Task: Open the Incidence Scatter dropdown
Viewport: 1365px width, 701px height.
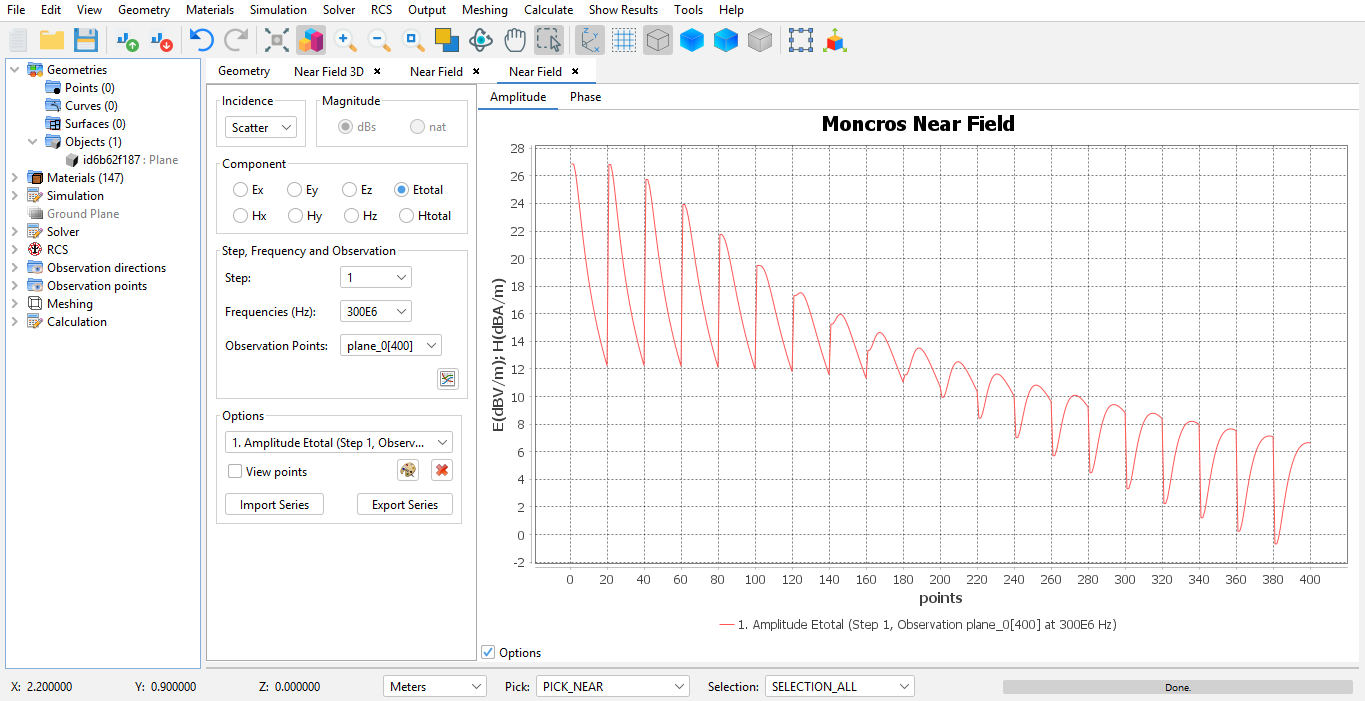Action: click(x=260, y=128)
